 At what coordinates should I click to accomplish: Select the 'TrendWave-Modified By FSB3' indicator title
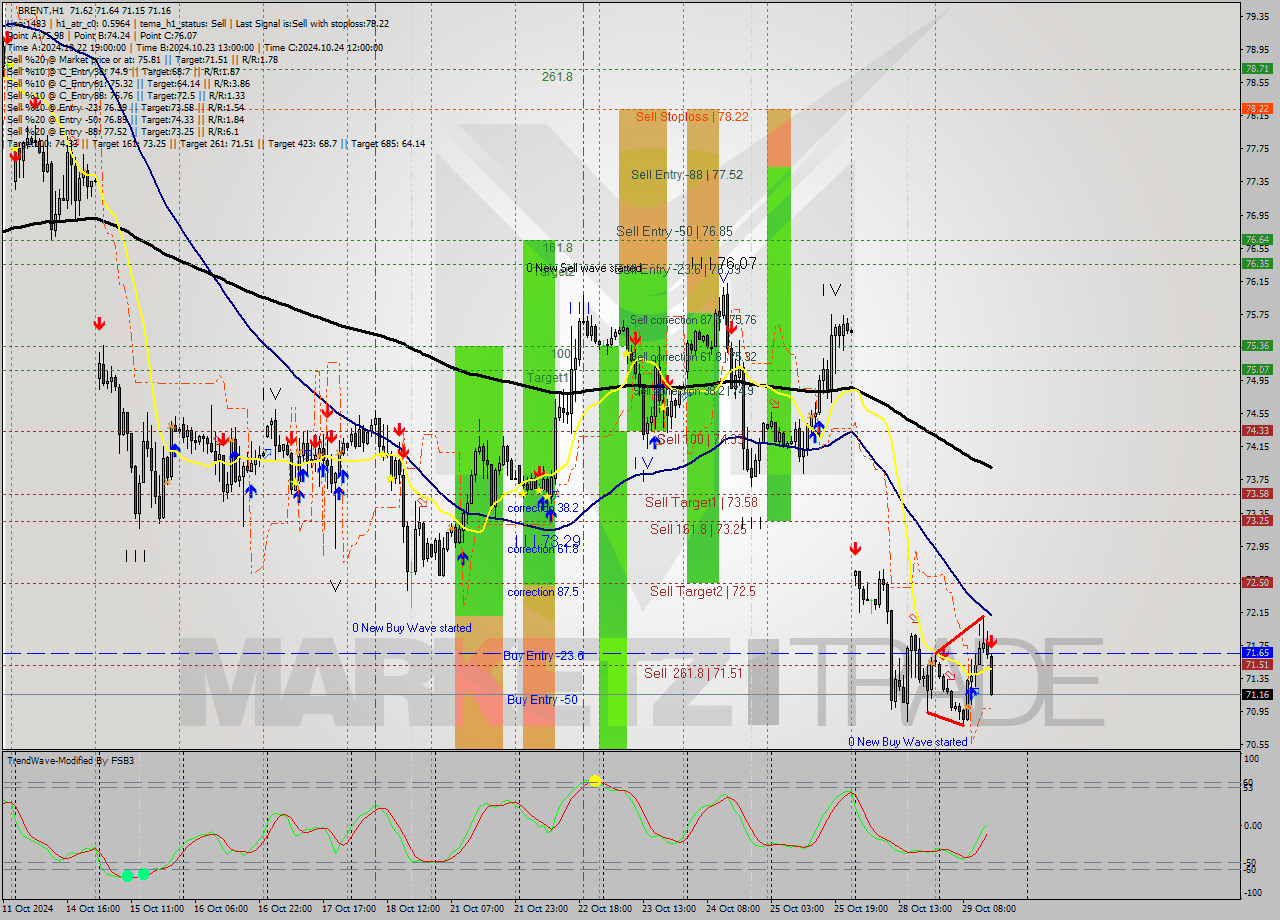(71, 761)
